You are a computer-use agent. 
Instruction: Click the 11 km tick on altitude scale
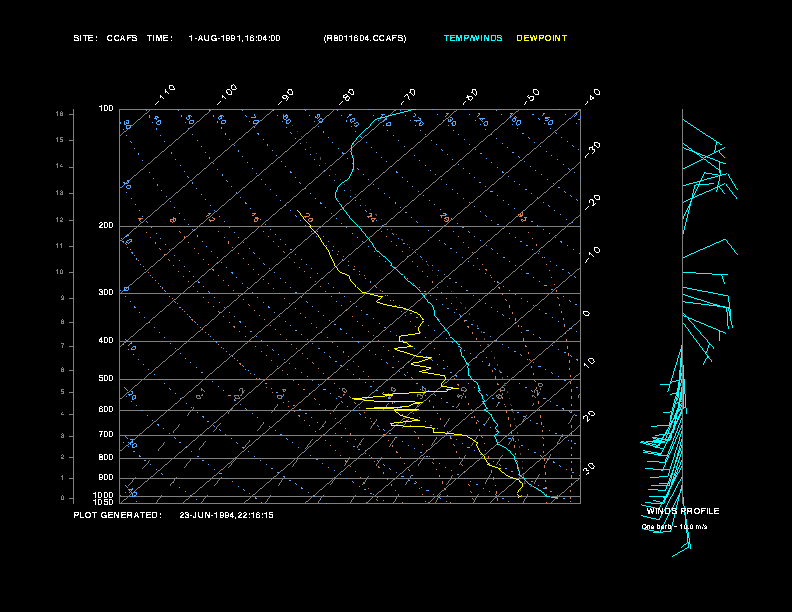tap(60, 246)
